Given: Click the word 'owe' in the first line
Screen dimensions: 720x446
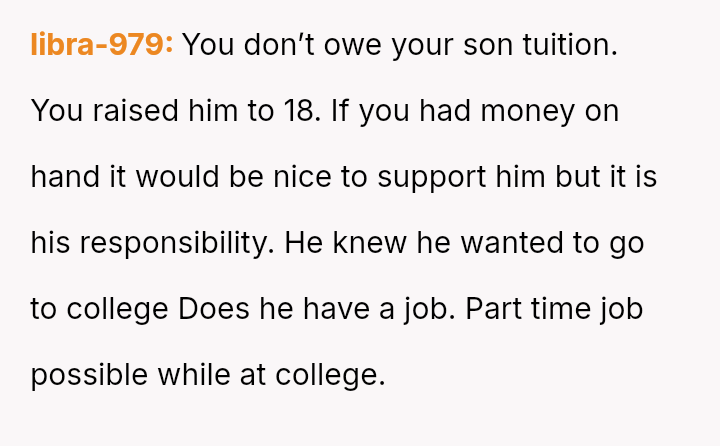Looking at the screenshot, I should (353, 45).
